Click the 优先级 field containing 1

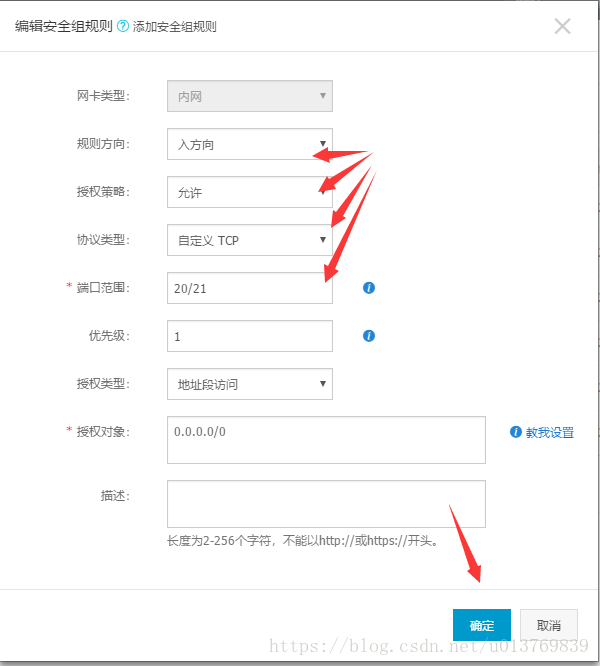click(x=250, y=336)
